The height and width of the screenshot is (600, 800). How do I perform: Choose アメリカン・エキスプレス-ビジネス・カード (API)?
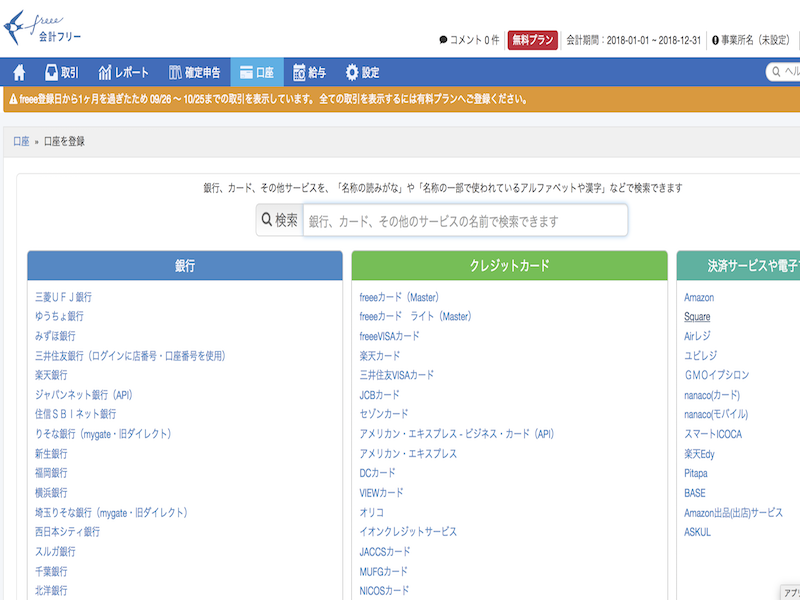pyautogui.click(x=457, y=434)
